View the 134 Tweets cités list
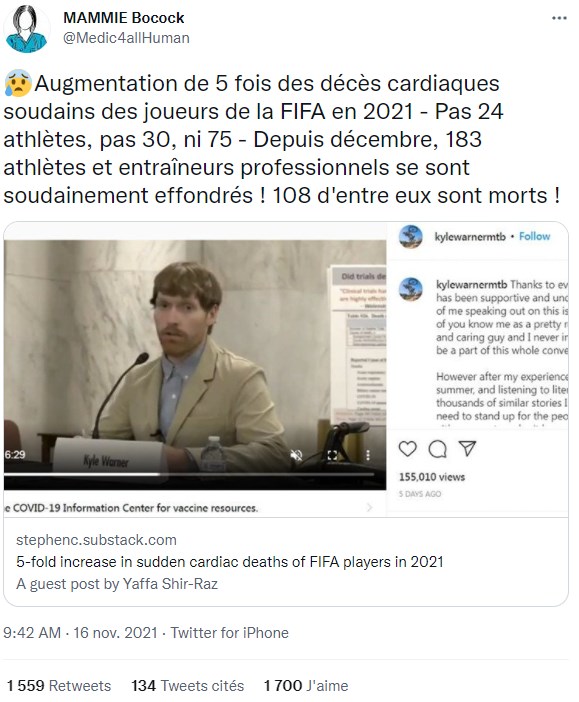579x702 pixels. pyautogui.click(x=188, y=685)
